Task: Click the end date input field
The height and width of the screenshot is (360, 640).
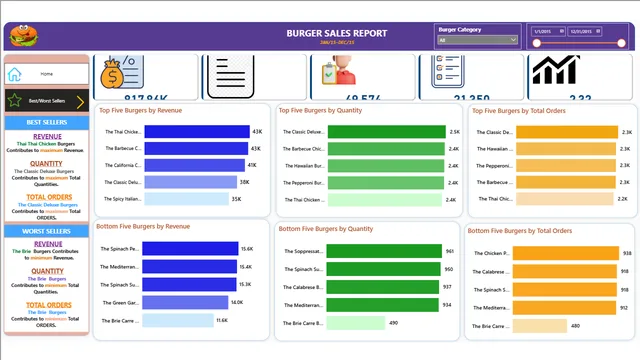Action: pos(585,31)
